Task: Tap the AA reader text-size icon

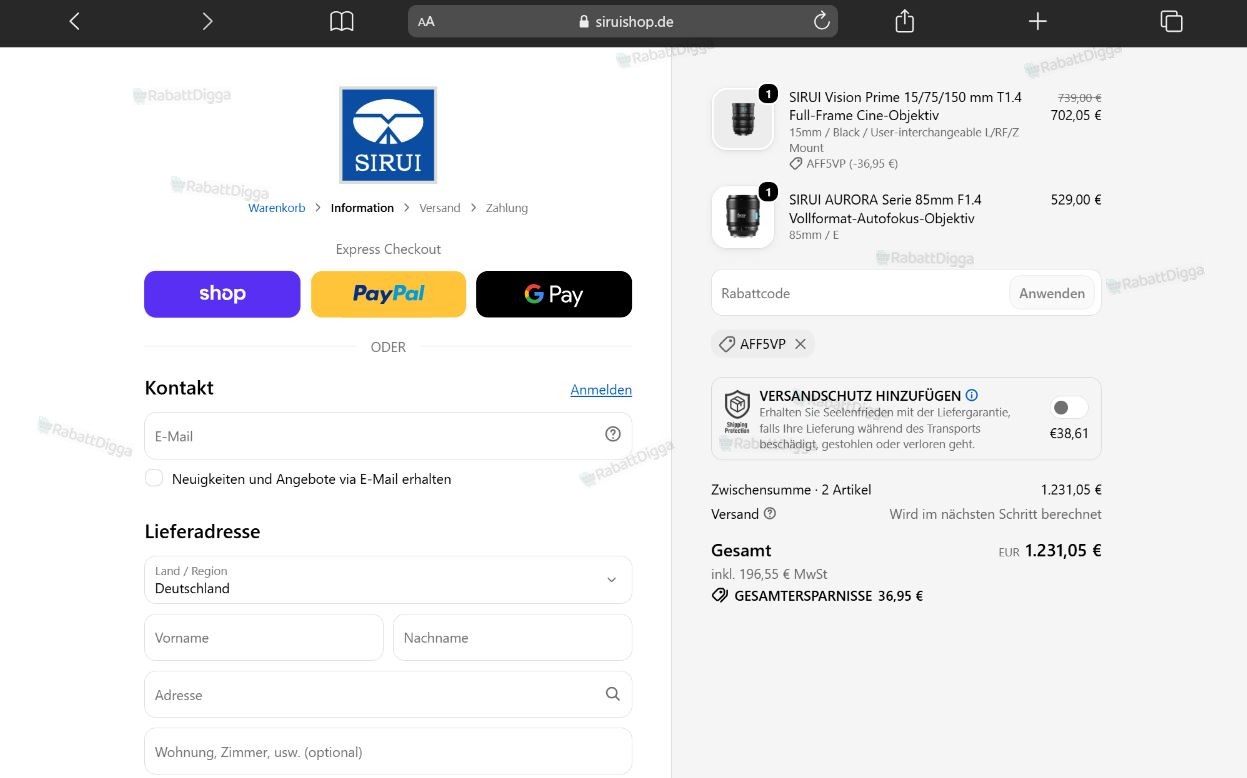Action: (426, 21)
